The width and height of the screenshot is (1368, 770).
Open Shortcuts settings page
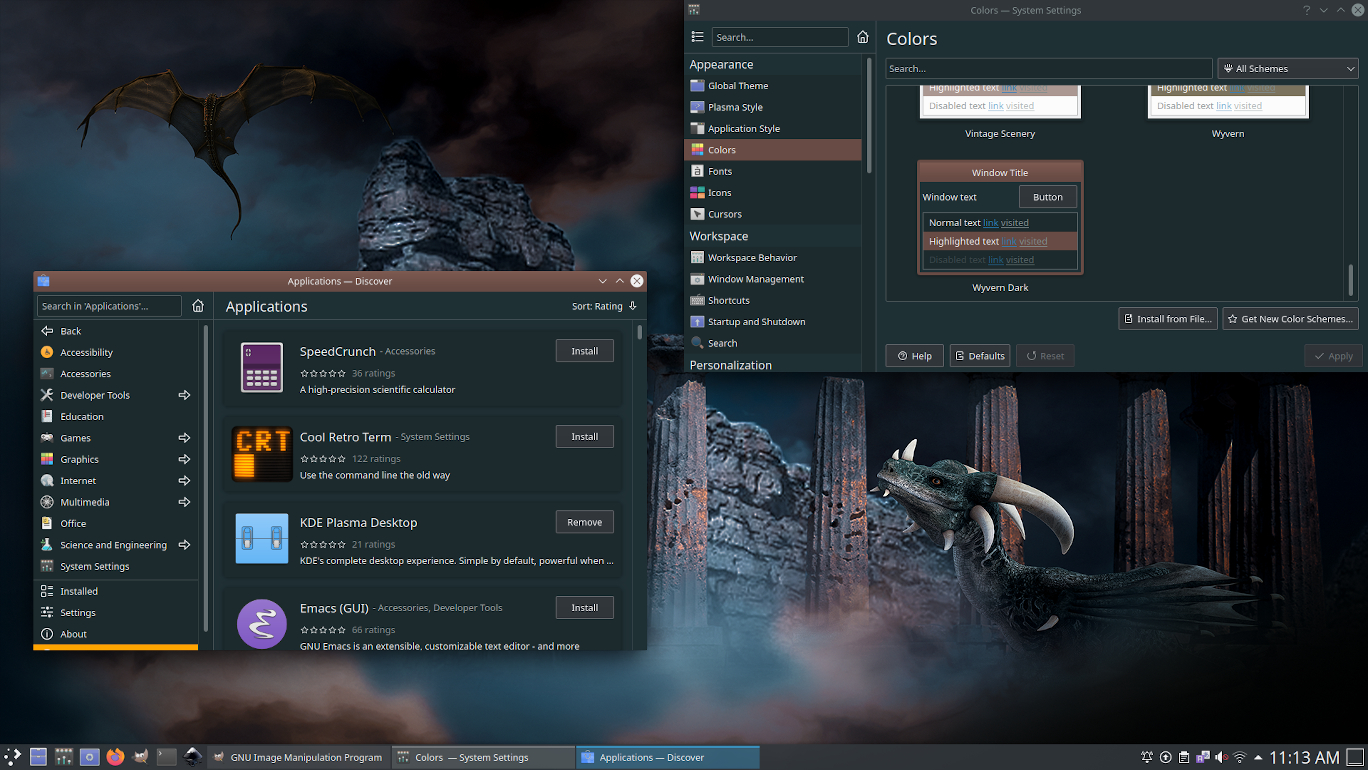[772, 301]
